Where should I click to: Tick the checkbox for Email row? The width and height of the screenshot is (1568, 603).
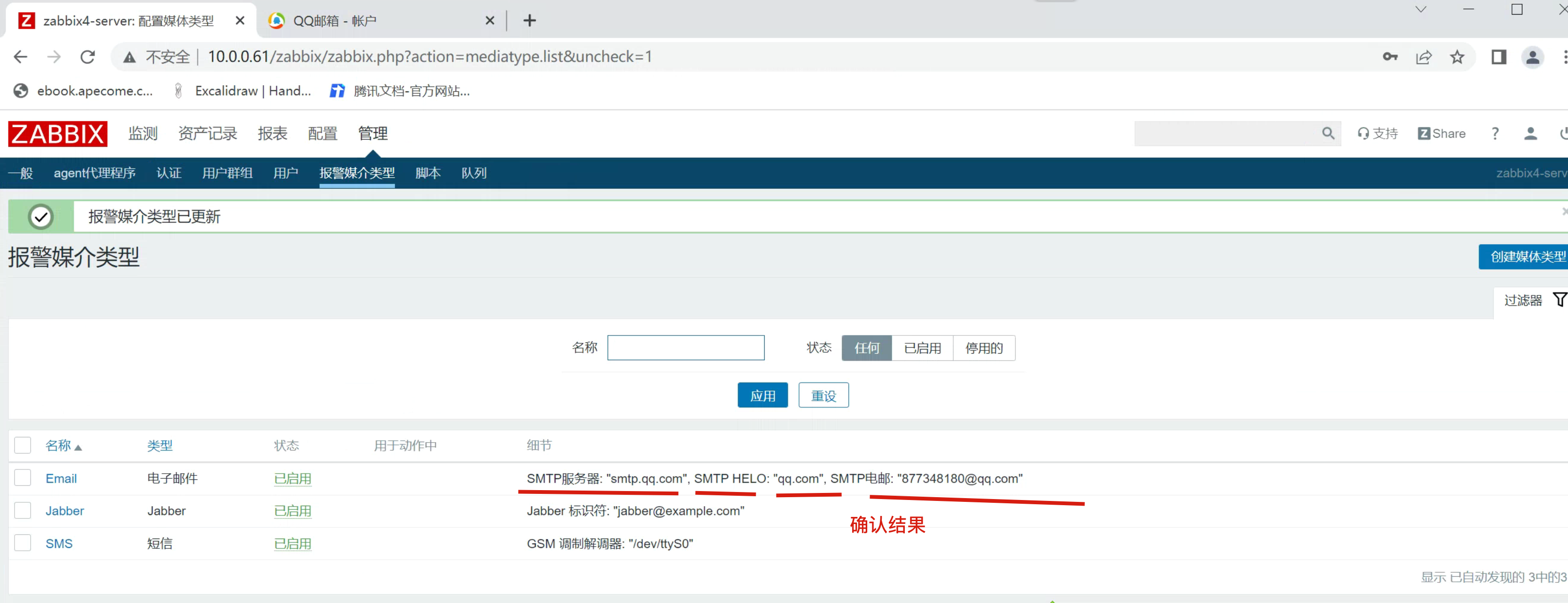tap(23, 477)
